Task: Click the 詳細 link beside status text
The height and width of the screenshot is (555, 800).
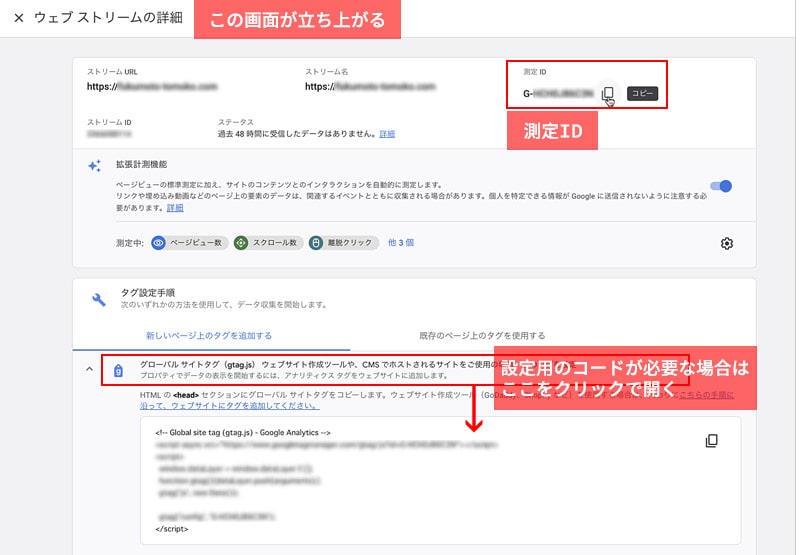Action: pyautogui.click(x=387, y=134)
